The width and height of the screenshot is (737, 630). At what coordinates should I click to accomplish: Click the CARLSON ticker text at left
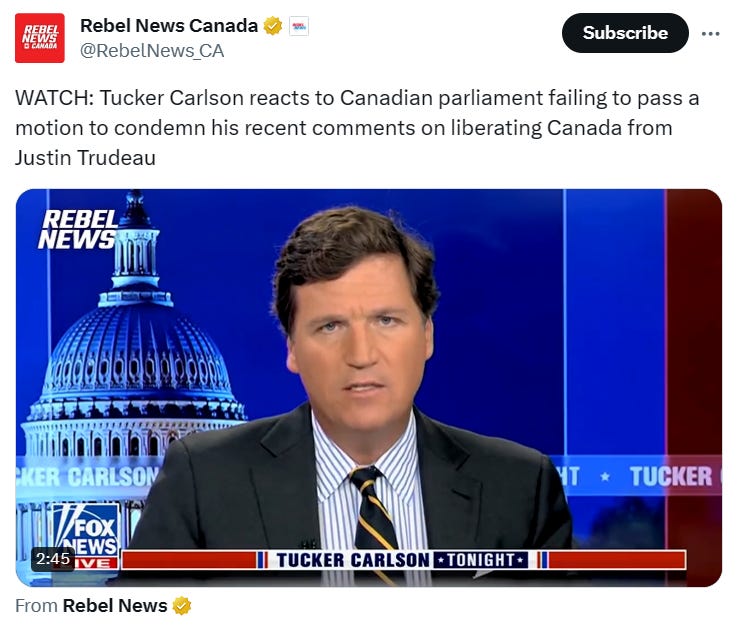pyautogui.click(x=113, y=477)
